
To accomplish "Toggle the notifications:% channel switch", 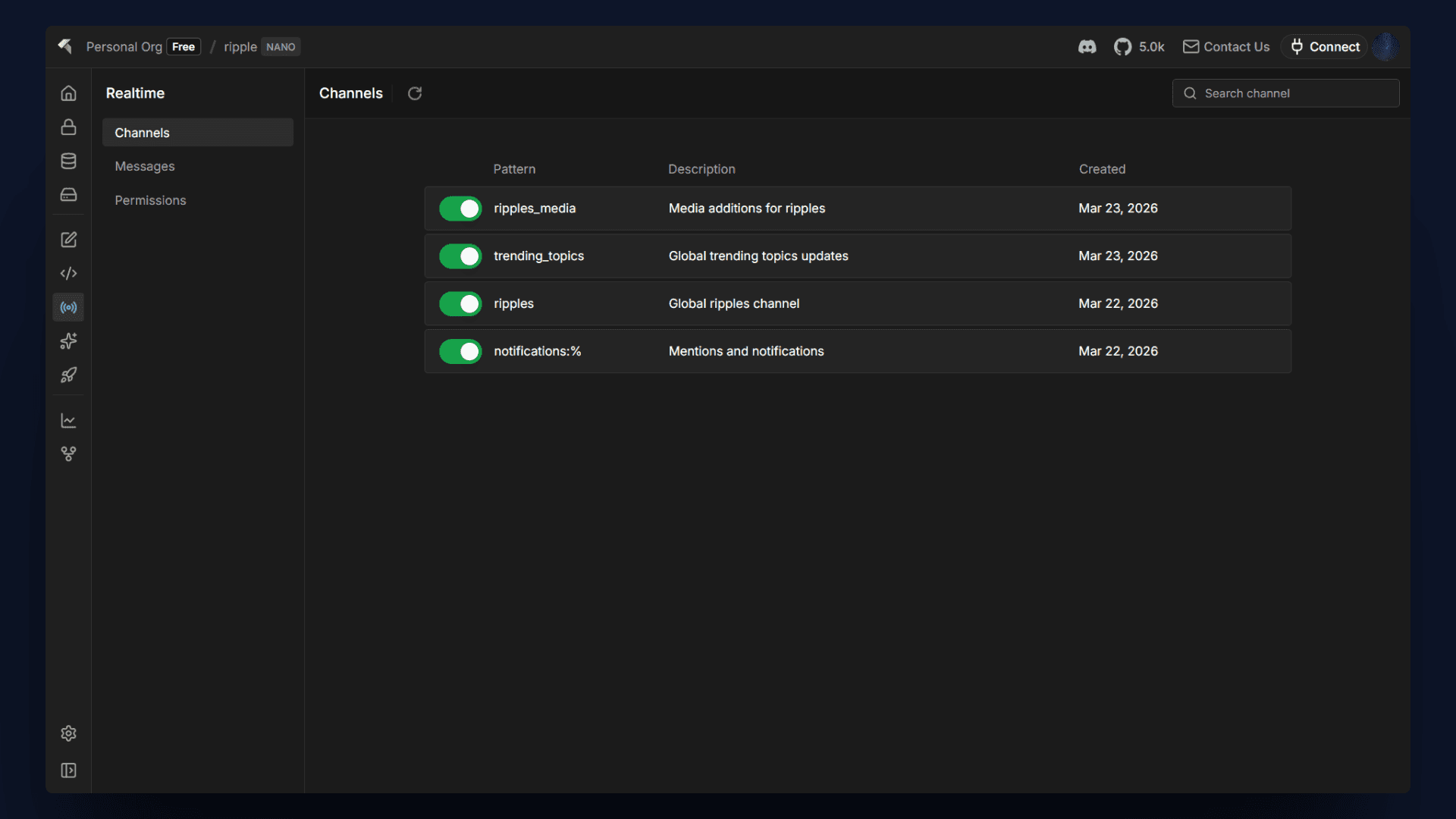I will pos(460,351).
